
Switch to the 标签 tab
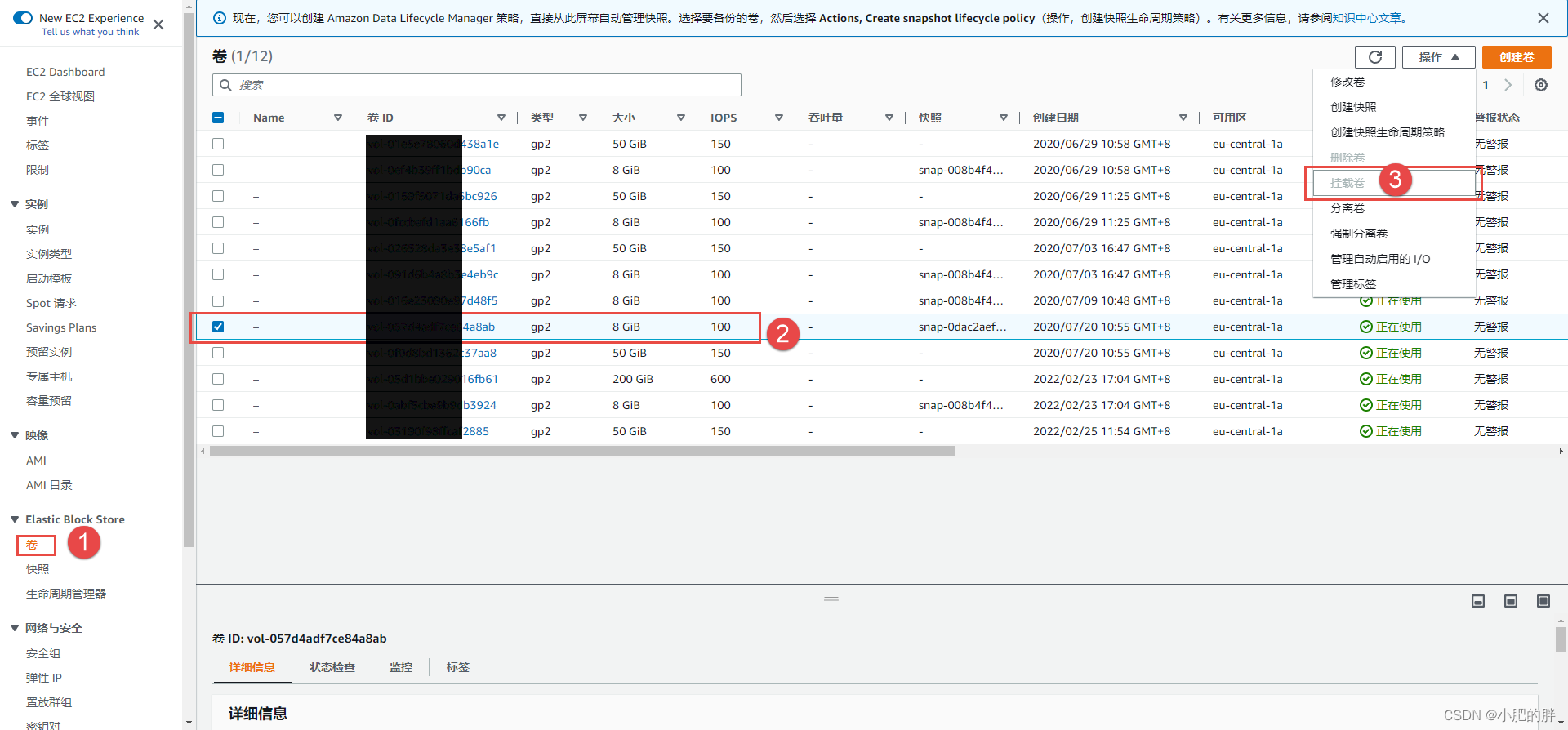tap(458, 667)
